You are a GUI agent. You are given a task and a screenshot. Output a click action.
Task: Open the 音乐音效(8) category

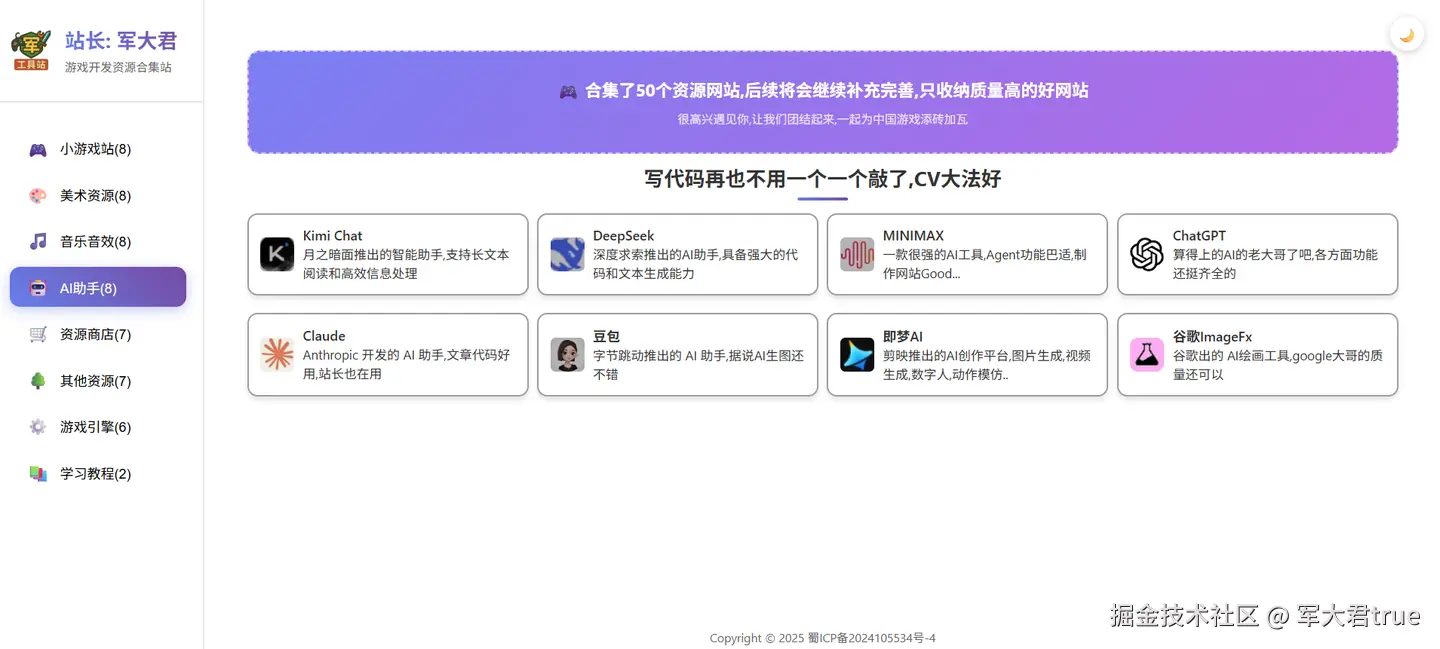point(98,241)
